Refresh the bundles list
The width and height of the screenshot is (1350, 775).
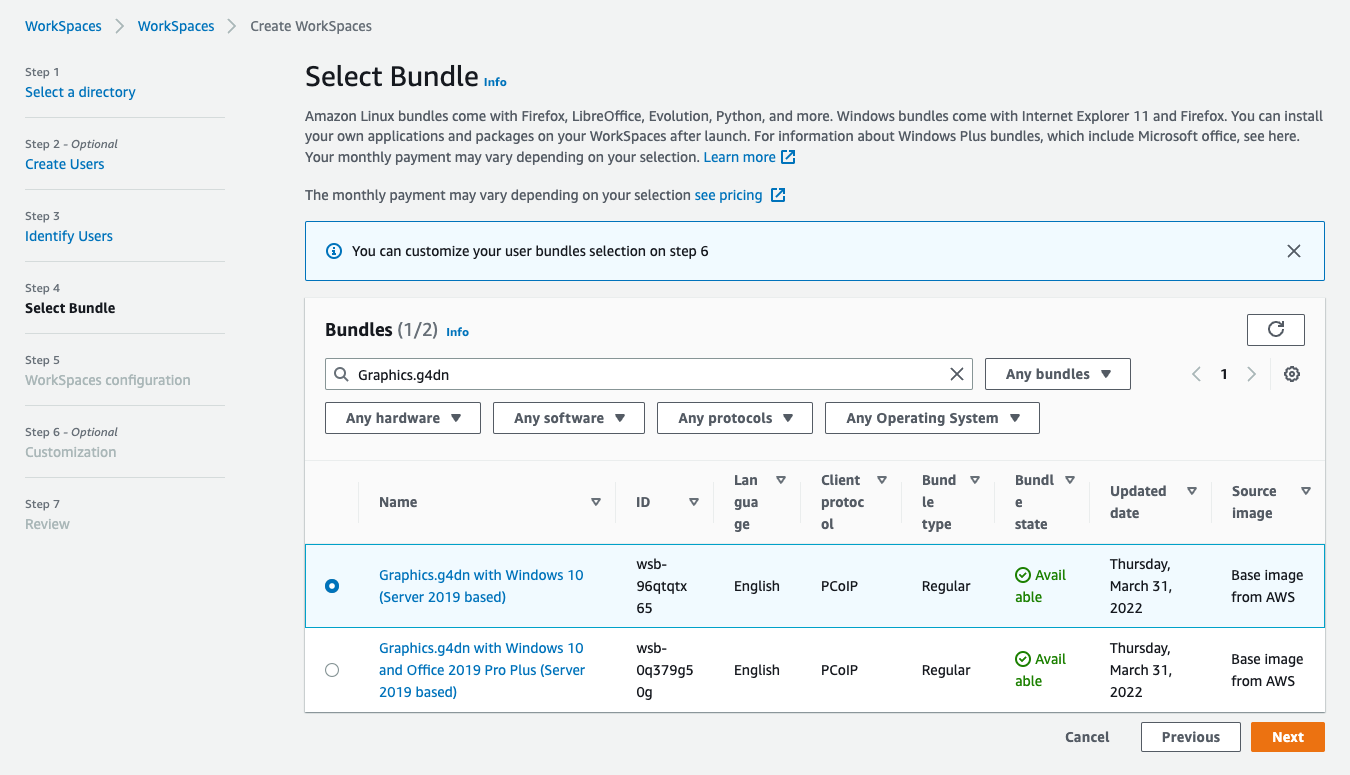click(x=1275, y=329)
